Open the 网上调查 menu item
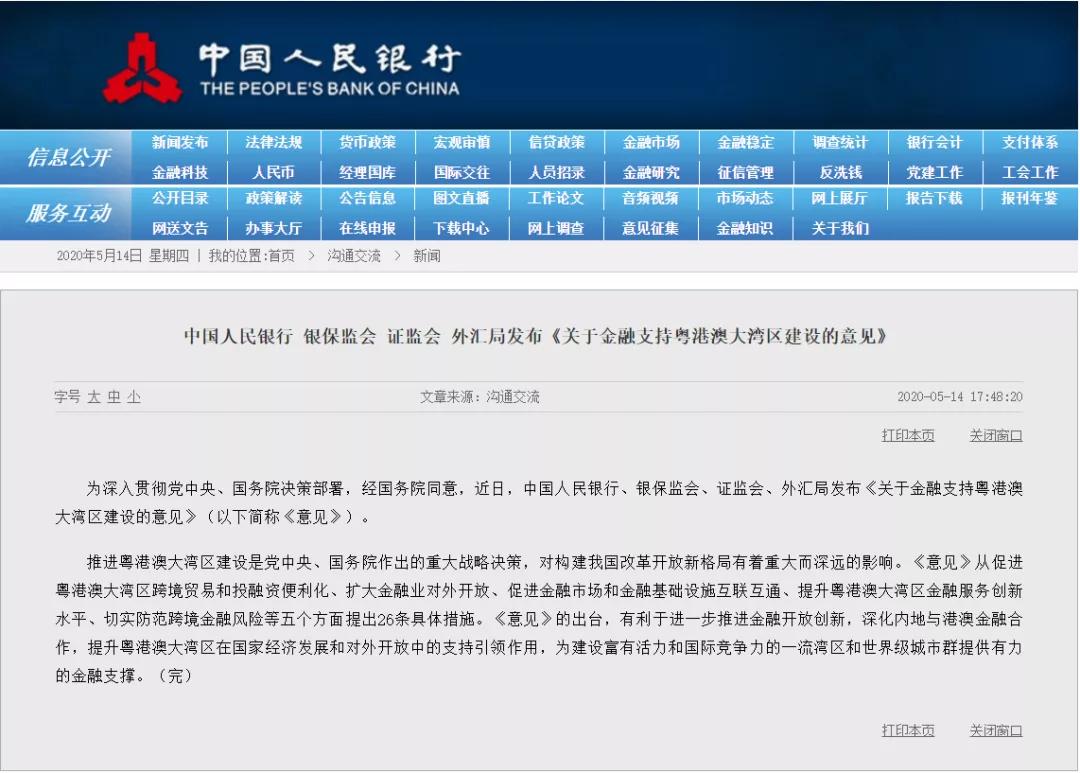Viewport: 1080px width, 773px height. coord(557,228)
